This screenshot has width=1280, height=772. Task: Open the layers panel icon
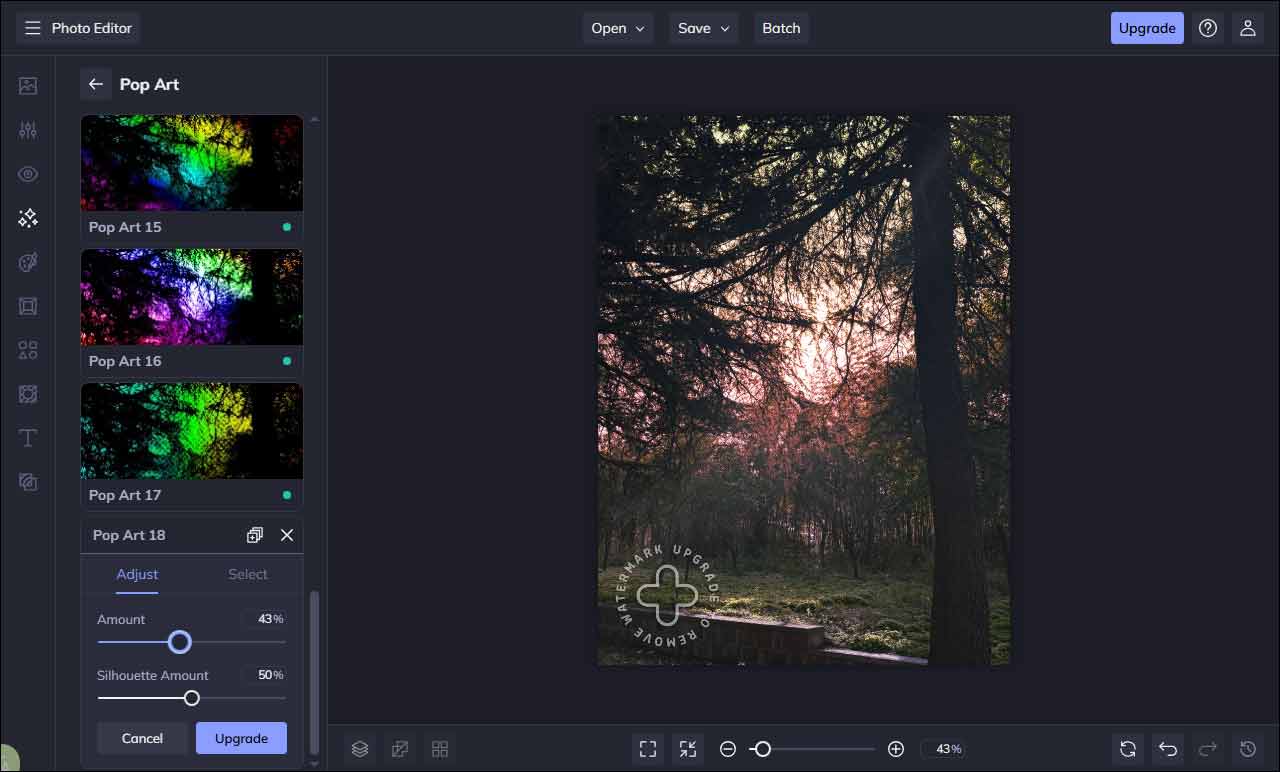coord(360,749)
